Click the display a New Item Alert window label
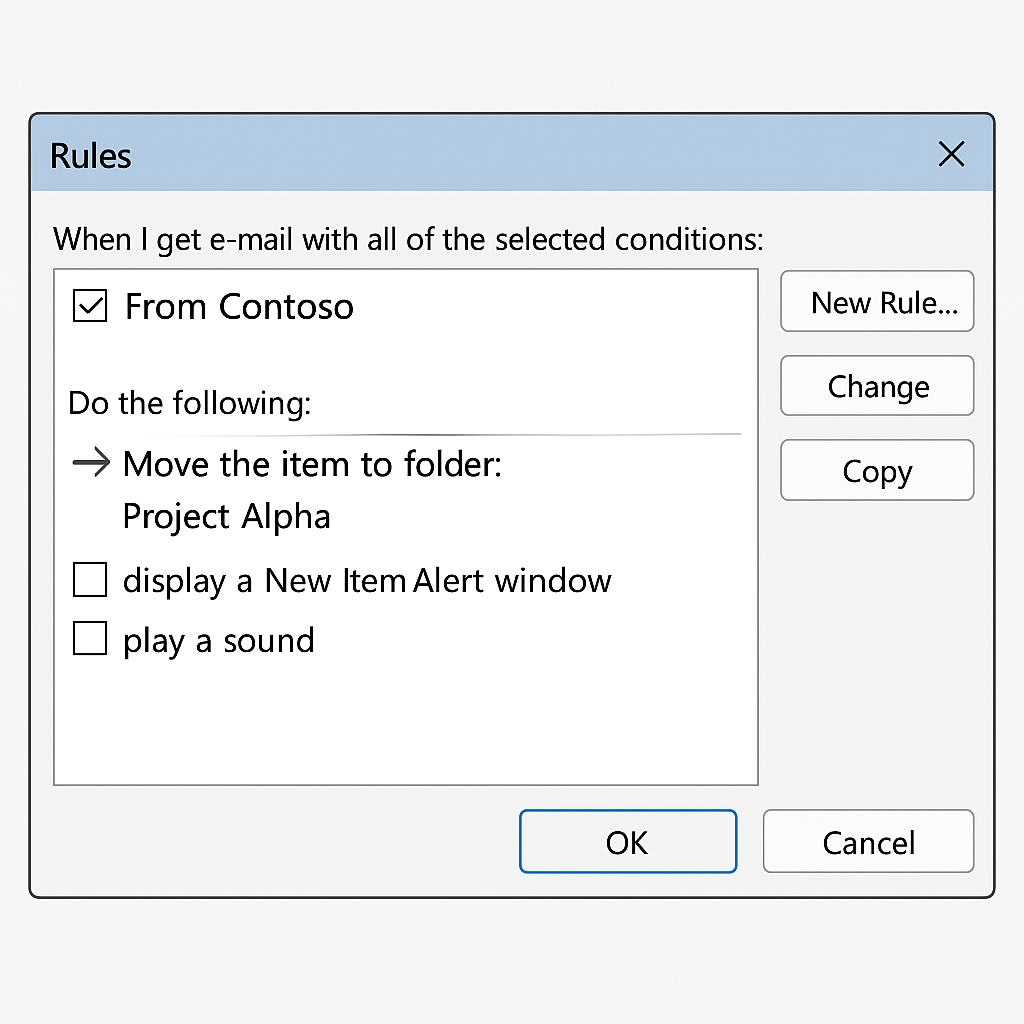Screen dimensions: 1024x1024 point(367,581)
